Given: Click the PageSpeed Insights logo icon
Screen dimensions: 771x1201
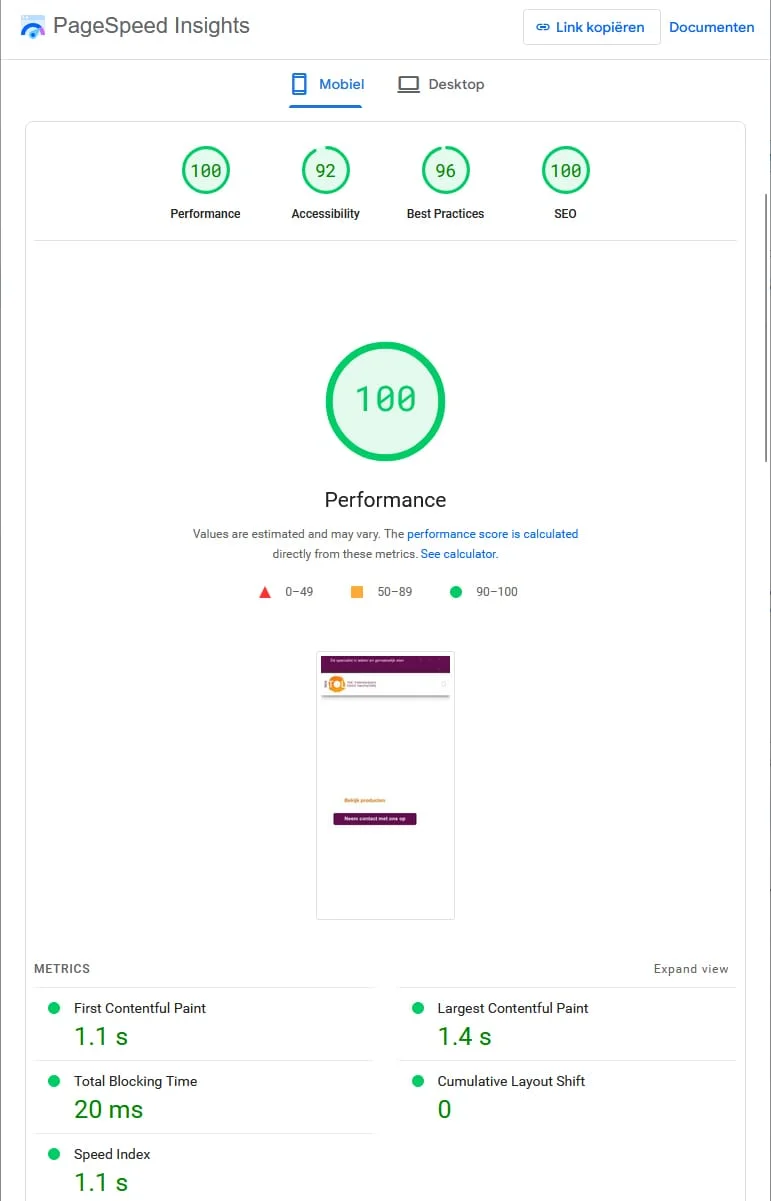Looking at the screenshot, I should (x=32, y=27).
